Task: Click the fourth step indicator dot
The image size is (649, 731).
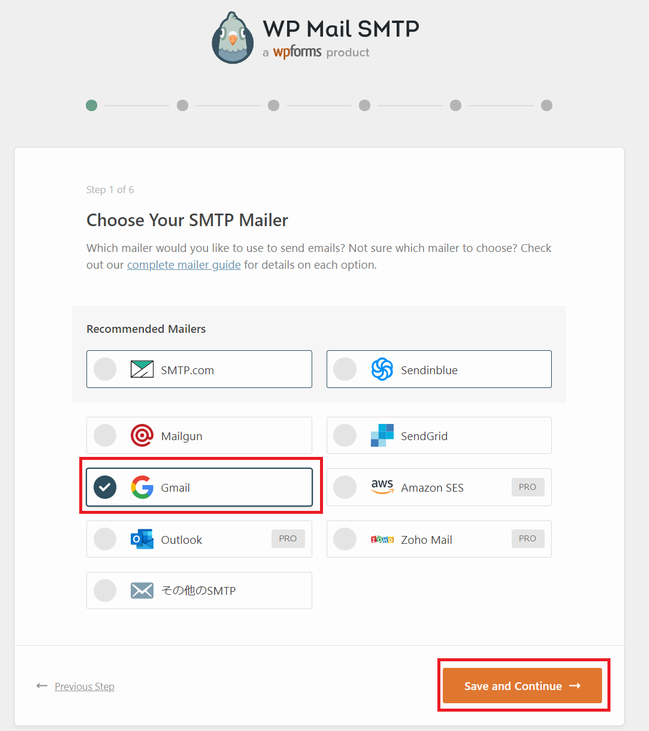Action: click(365, 105)
